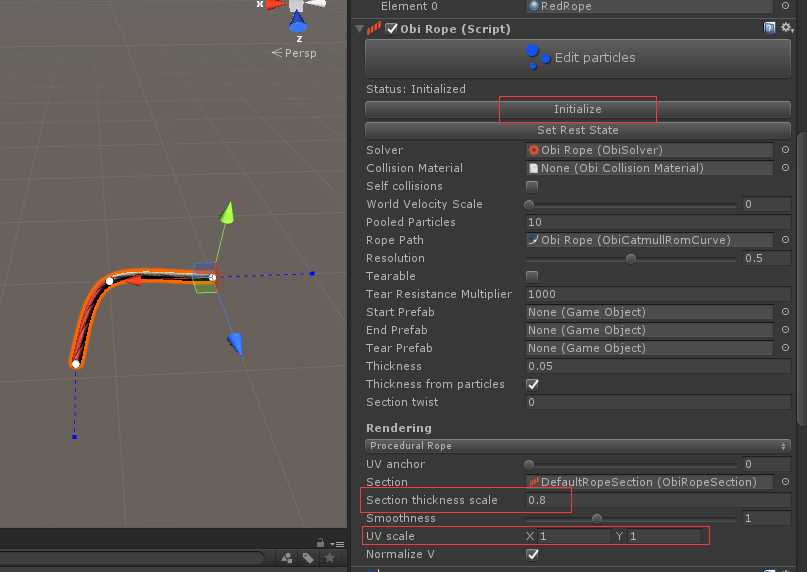Click UV scale Y field
The width and height of the screenshot is (807, 572).
[664, 536]
